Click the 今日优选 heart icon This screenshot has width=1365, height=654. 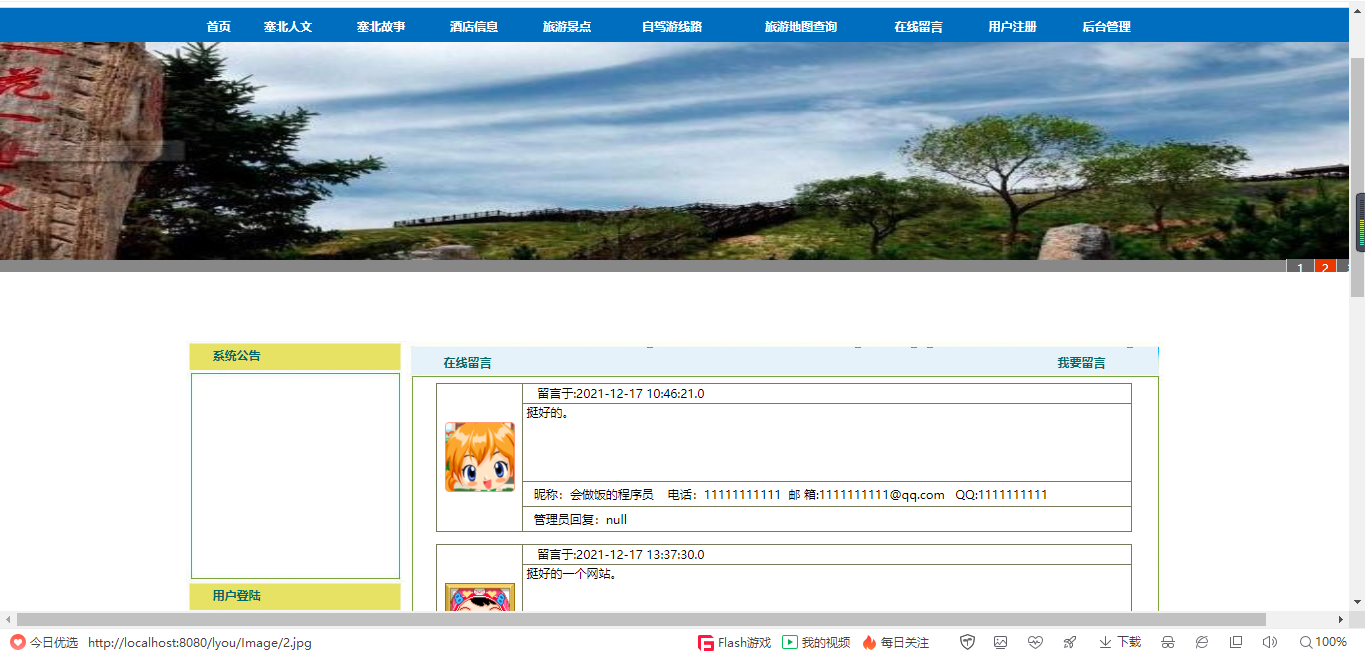click(18, 642)
